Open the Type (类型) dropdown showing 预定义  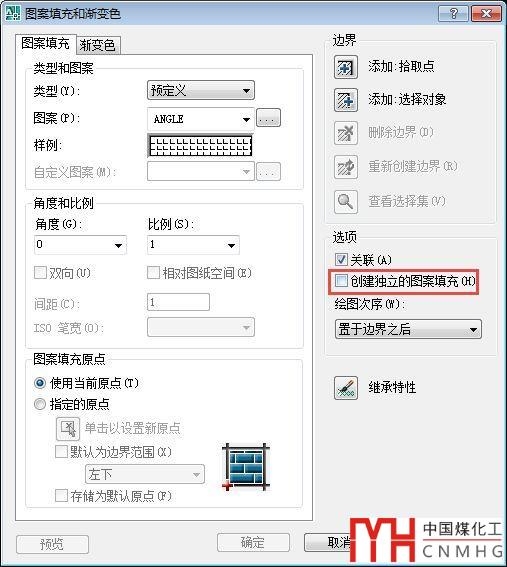(201, 90)
